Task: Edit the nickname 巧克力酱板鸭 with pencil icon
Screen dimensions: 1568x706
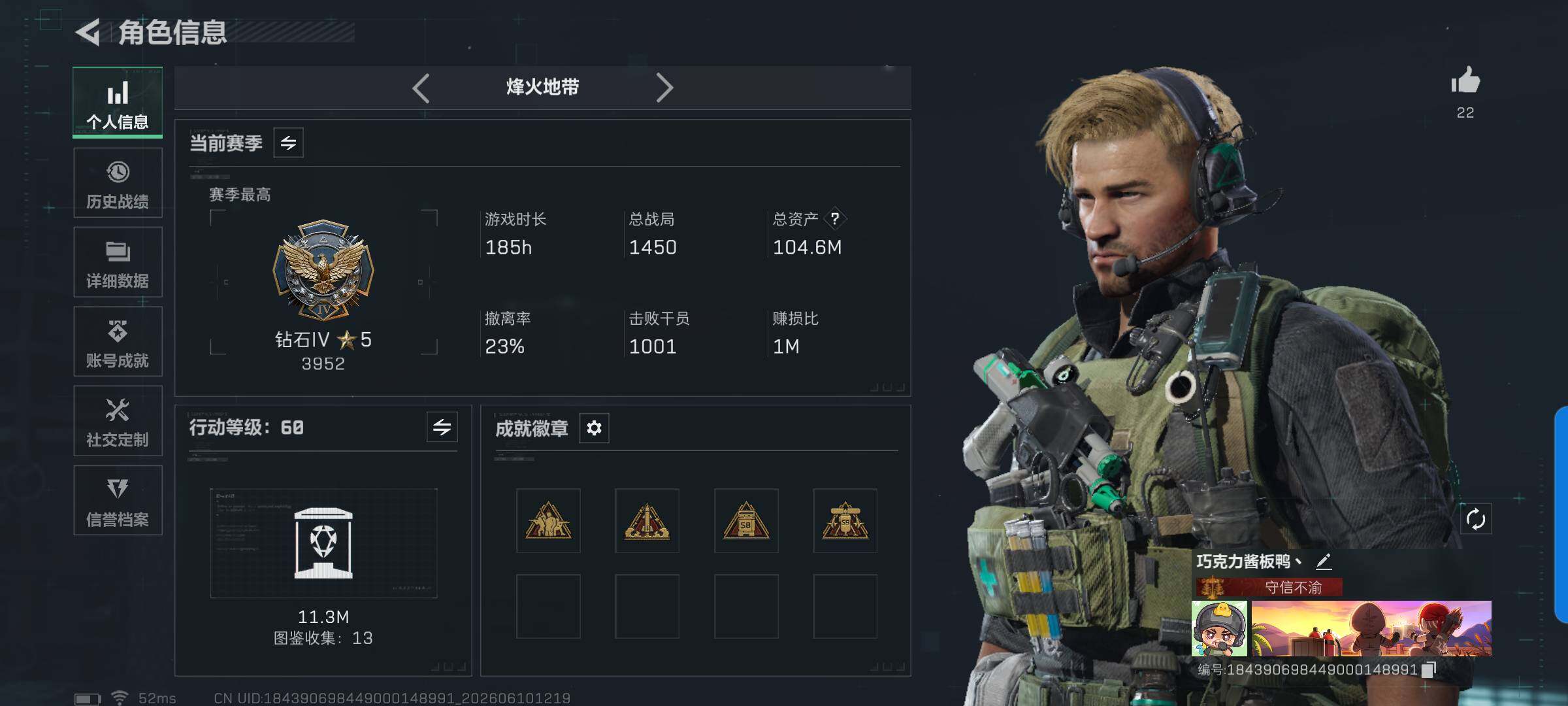Action: pos(1324,561)
